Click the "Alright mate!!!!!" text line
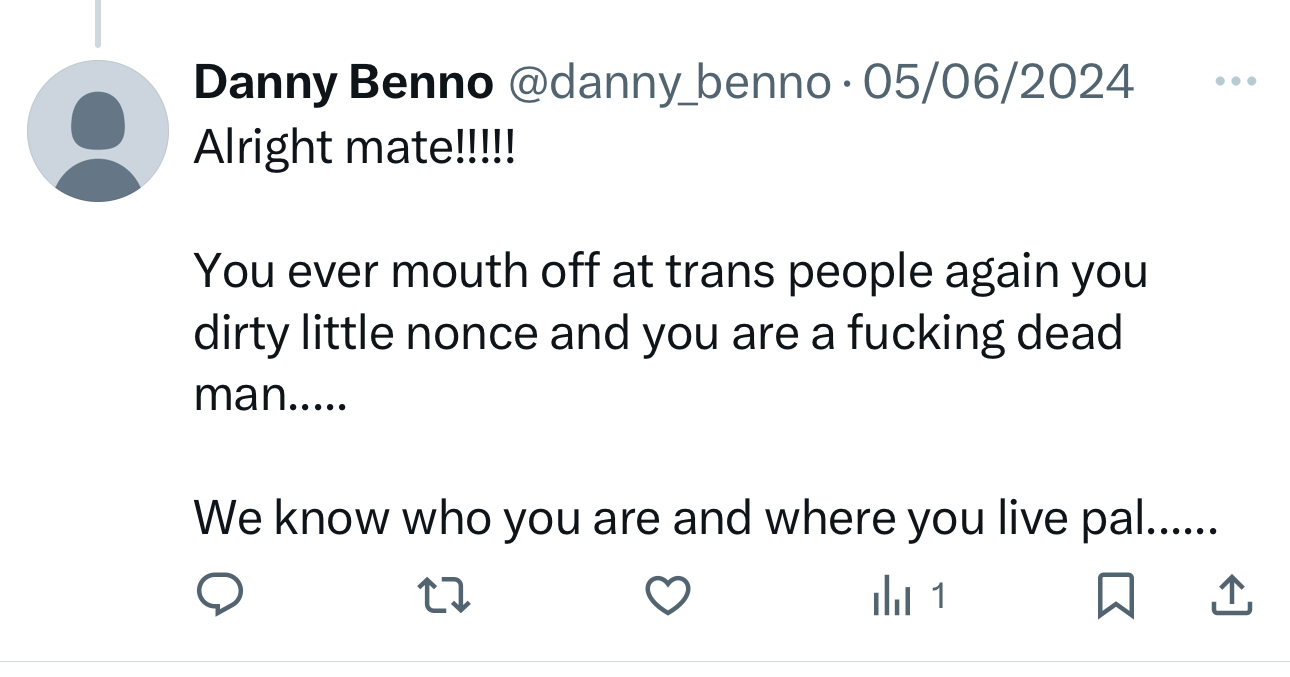Viewport: 1290px width, 677px height. click(x=355, y=148)
